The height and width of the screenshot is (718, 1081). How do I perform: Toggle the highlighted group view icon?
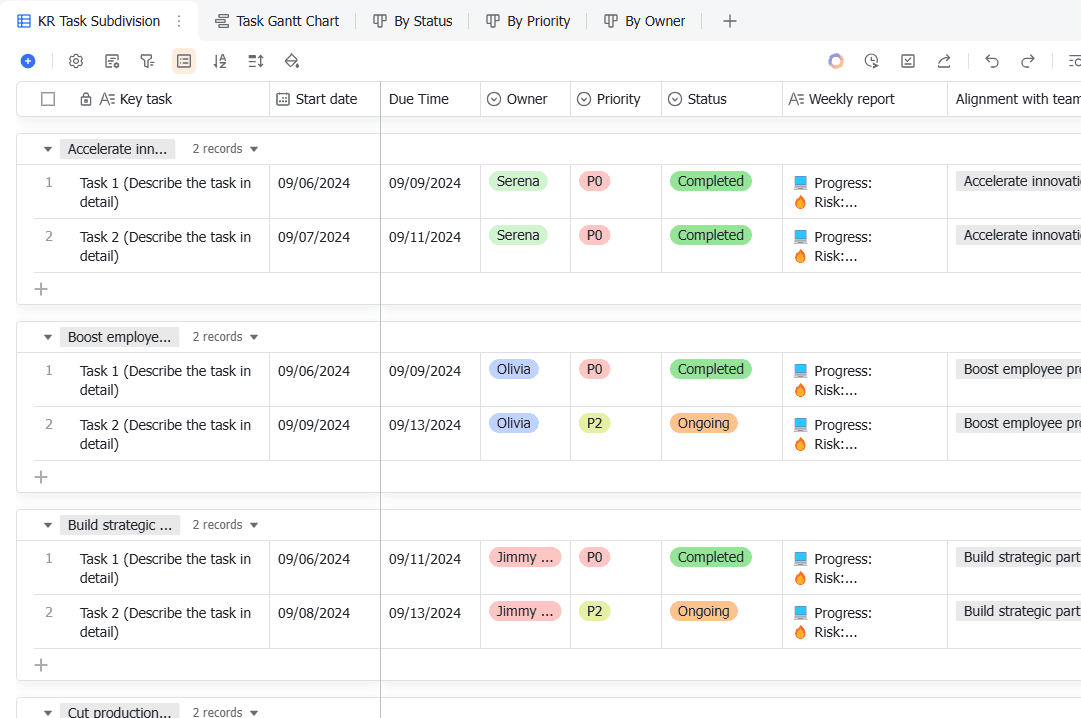click(184, 61)
